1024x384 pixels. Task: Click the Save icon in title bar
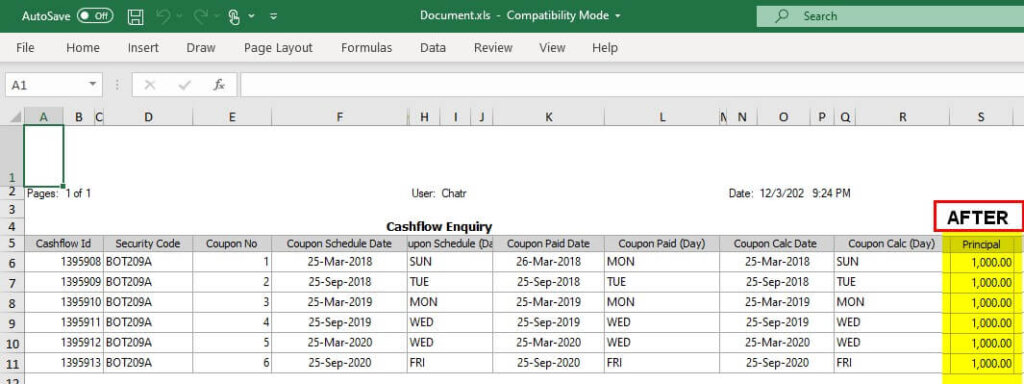pos(135,16)
